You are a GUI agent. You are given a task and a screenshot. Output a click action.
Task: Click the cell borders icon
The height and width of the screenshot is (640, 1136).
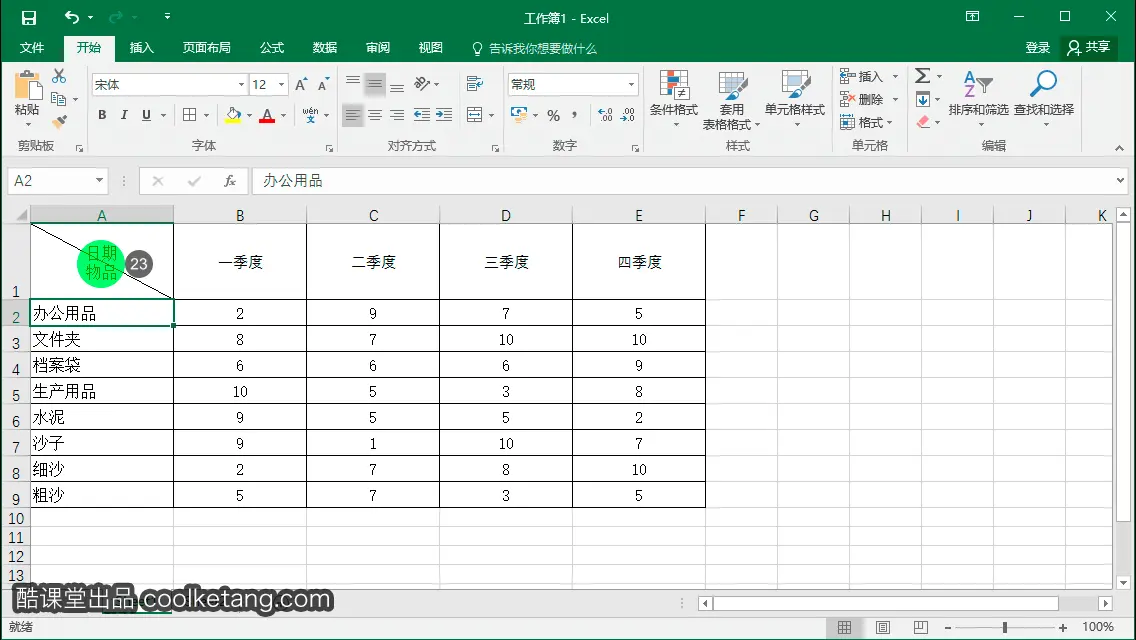pyautogui.click(x=189, y=115)
